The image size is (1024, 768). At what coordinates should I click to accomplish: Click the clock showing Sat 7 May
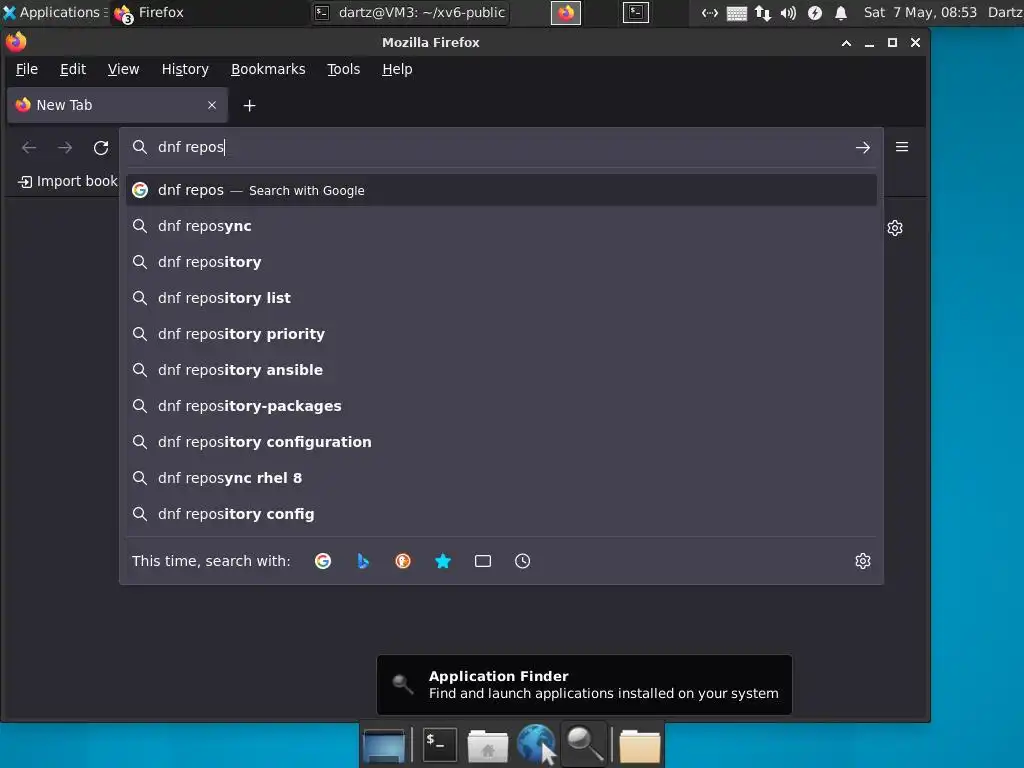[x=920, y=12]
